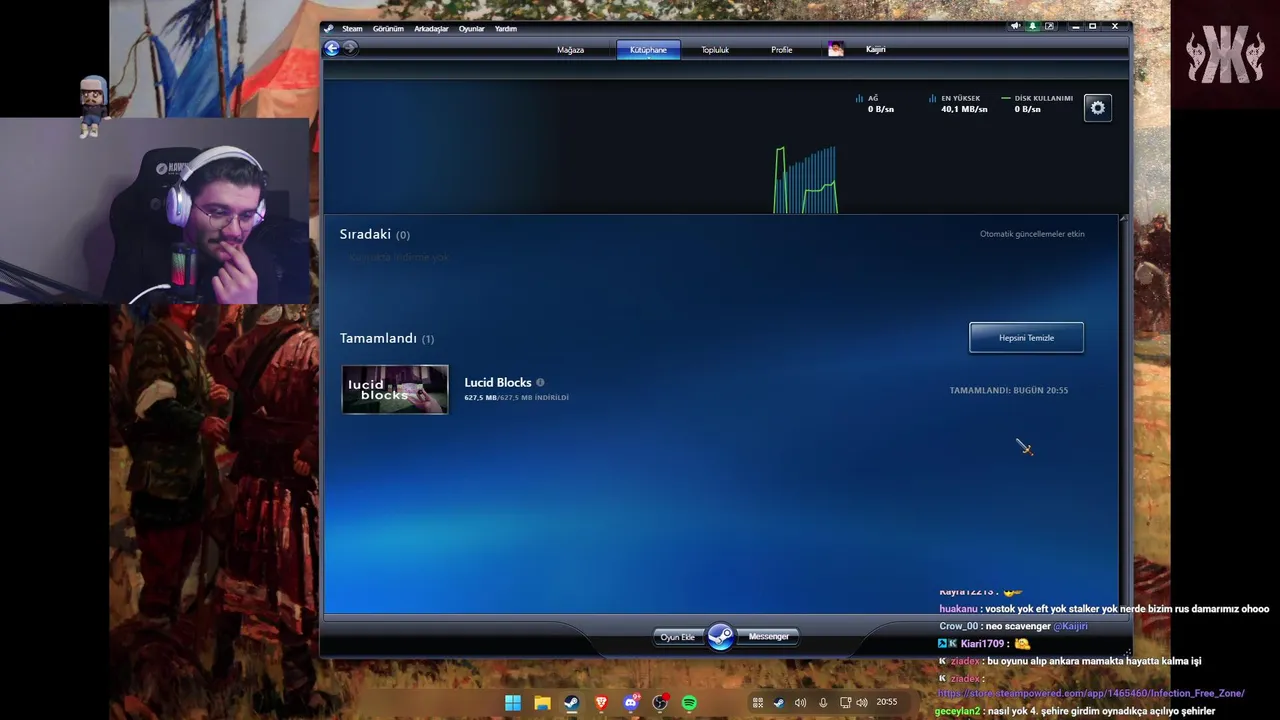Go back with the blue arrow button
1280x720 pixels.
pyautogui.click(x=332, y=48)
